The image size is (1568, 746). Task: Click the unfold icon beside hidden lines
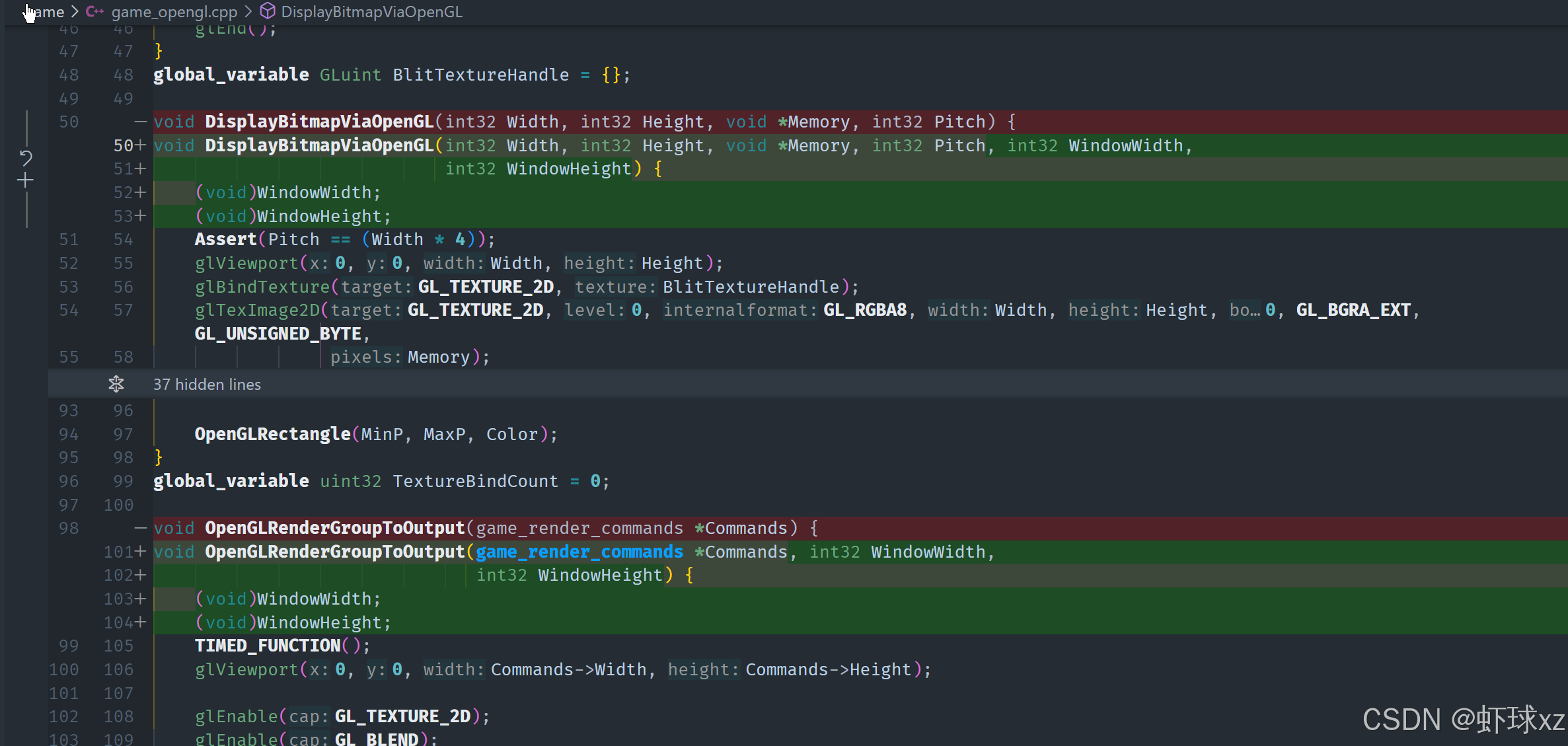[116, 384]
